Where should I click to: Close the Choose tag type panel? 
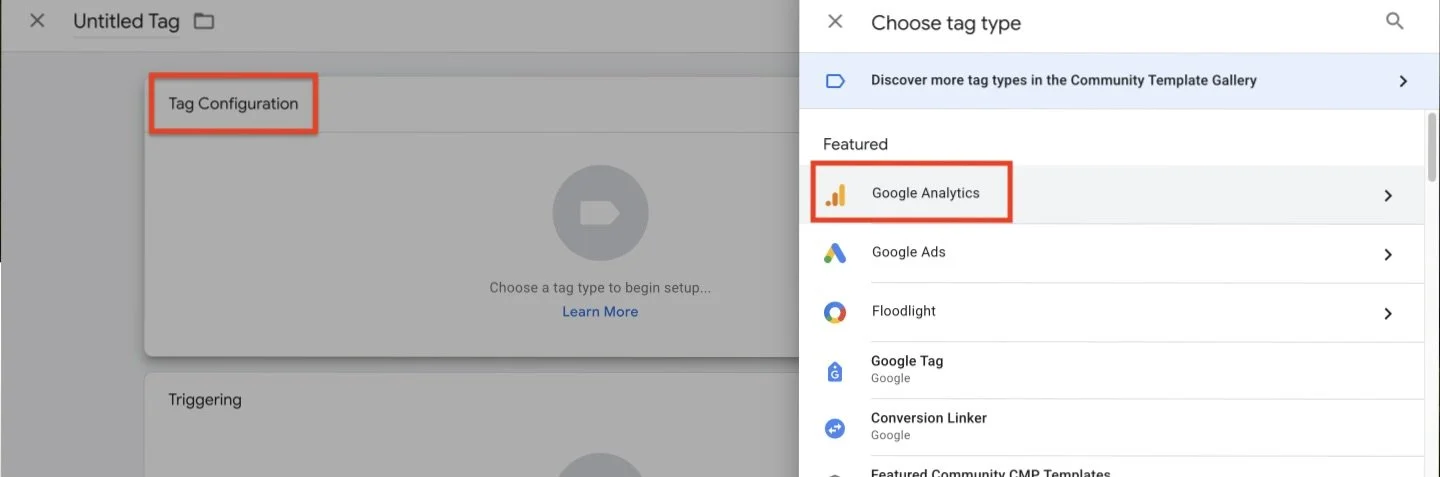coord(835,21)
